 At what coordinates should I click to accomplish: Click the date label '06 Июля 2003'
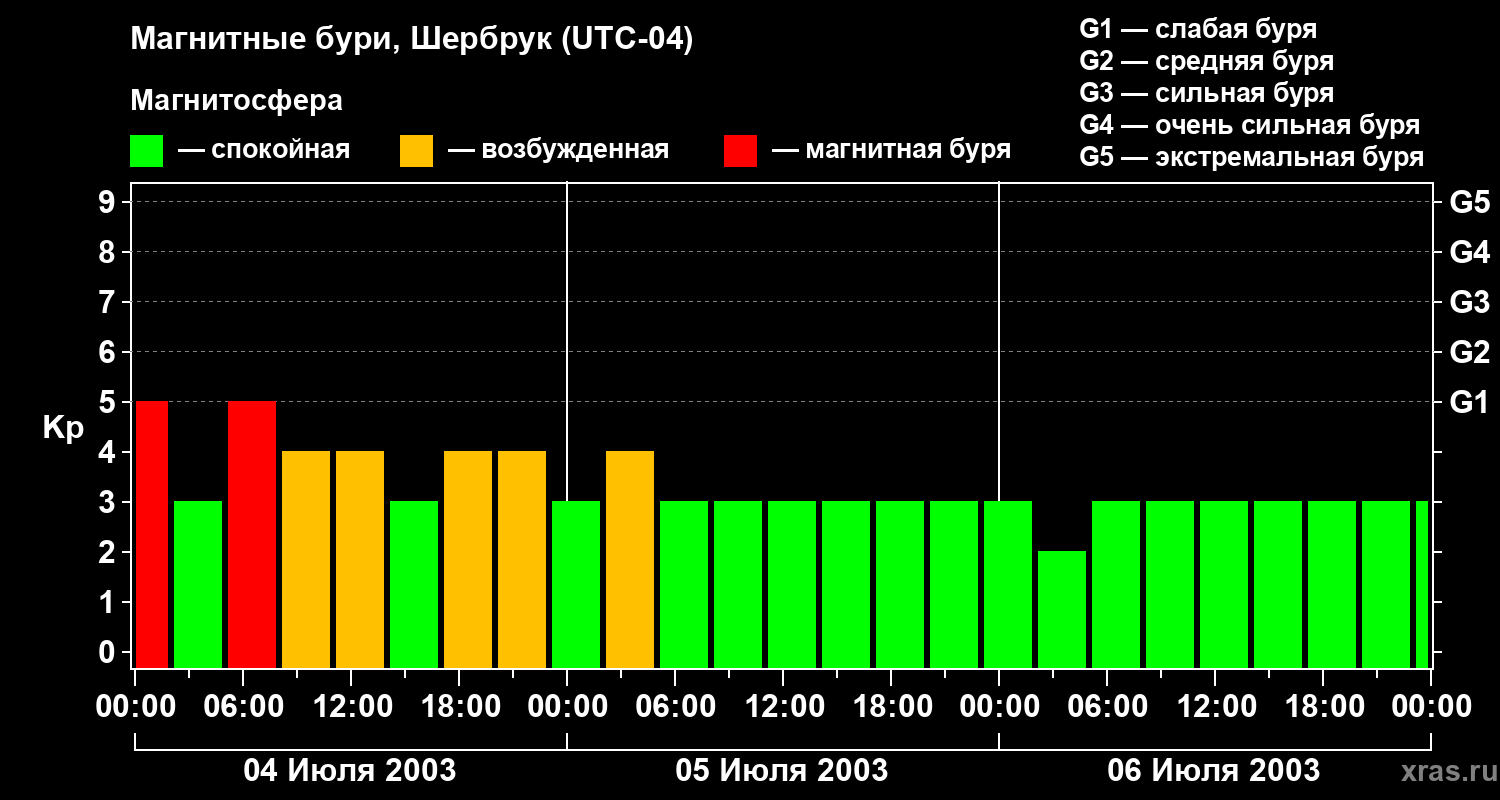[1214, 771]
